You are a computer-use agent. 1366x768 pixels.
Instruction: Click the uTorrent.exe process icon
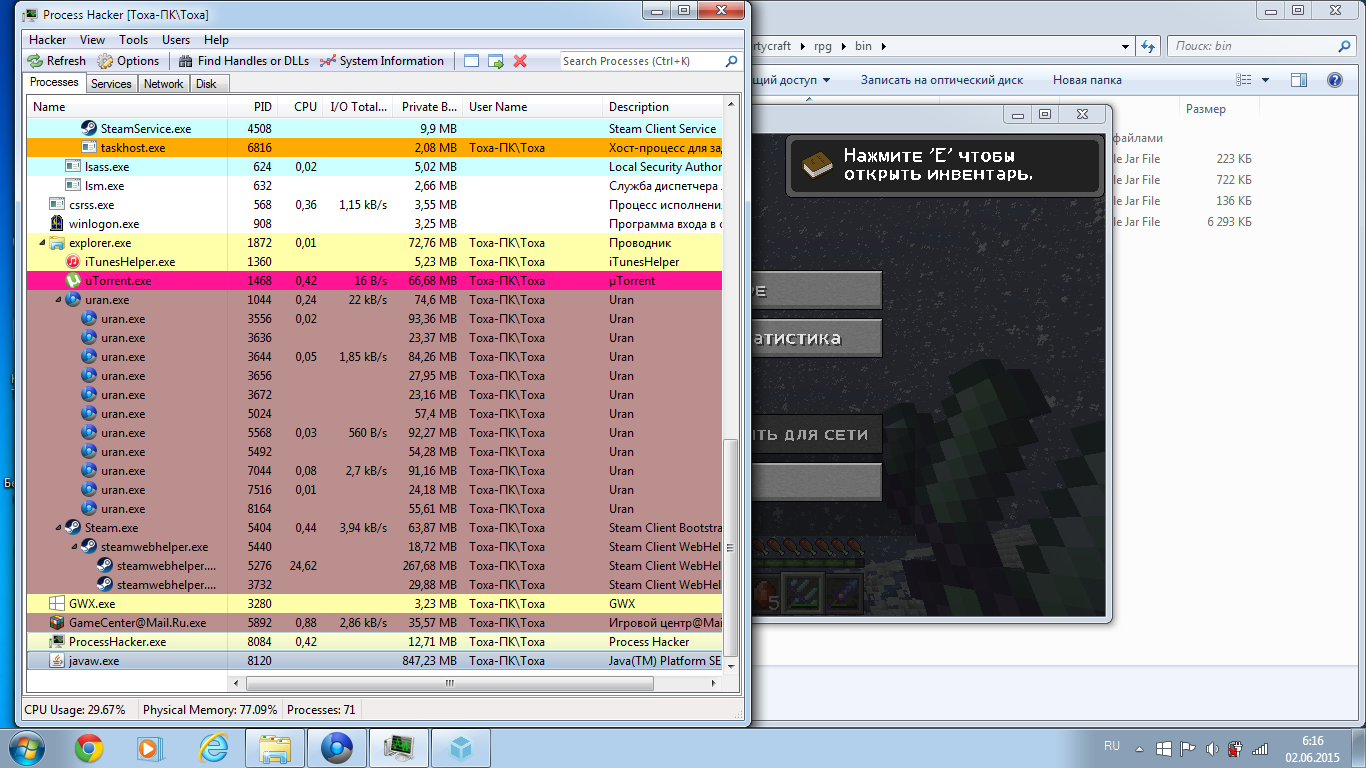[x=73, y=281]
